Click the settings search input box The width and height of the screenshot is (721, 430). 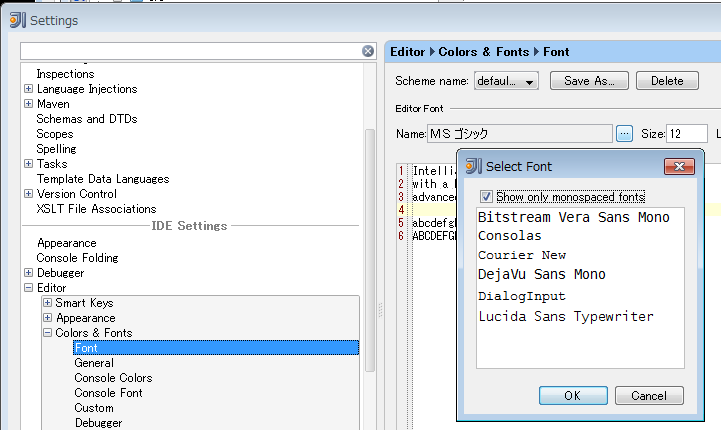[x=191, y=51]
